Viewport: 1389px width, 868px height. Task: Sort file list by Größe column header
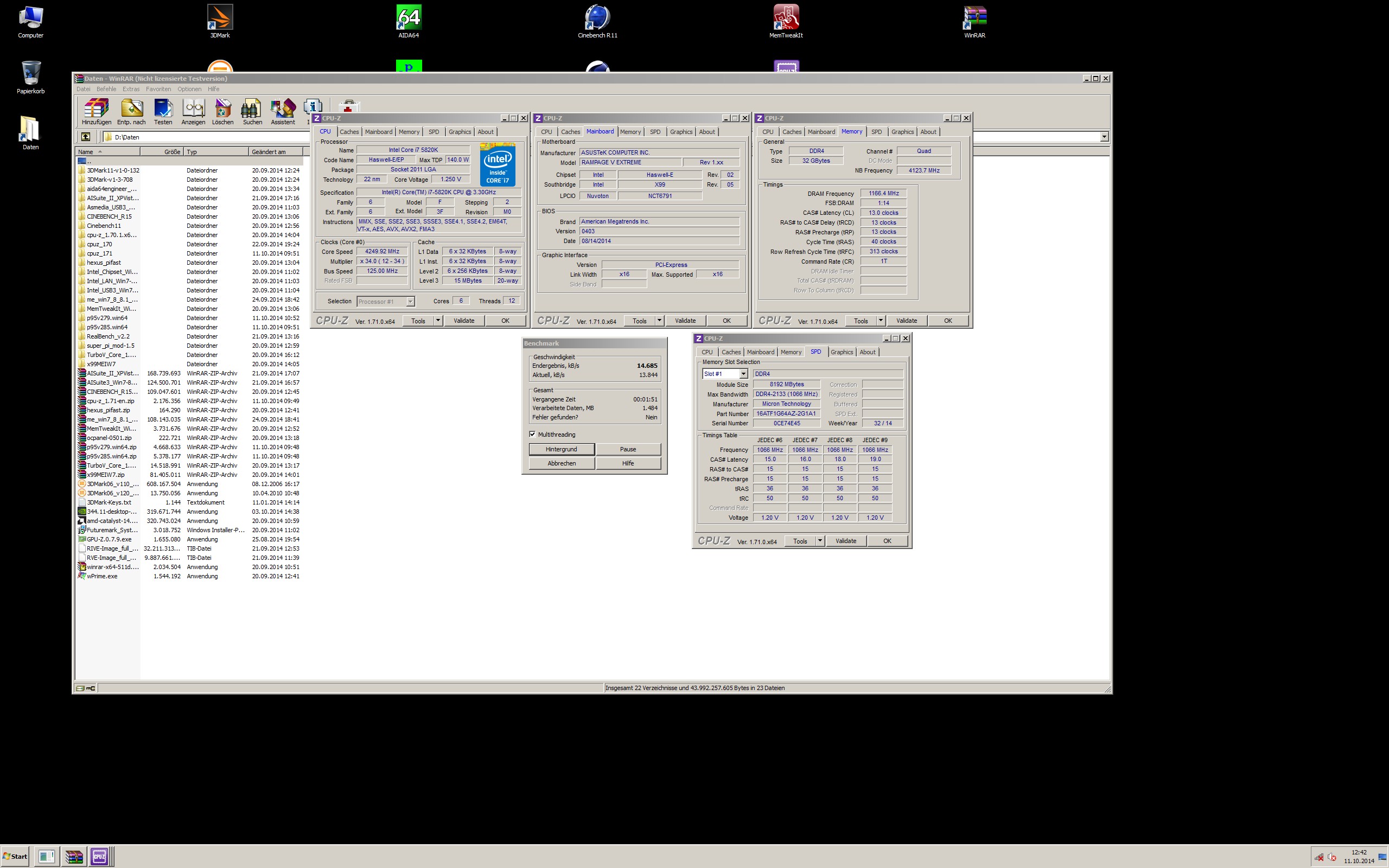pos(162,151)
